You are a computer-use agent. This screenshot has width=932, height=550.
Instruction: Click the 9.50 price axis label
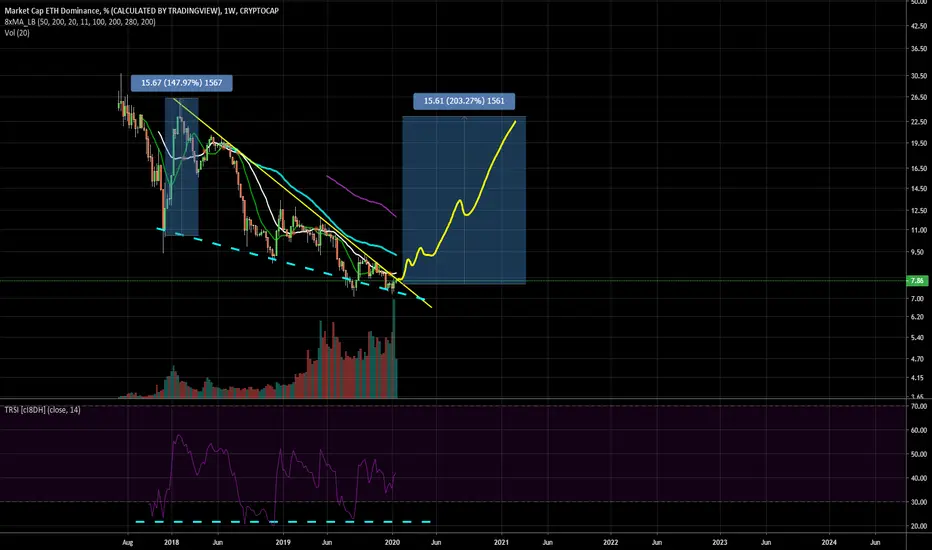(919, 252)
